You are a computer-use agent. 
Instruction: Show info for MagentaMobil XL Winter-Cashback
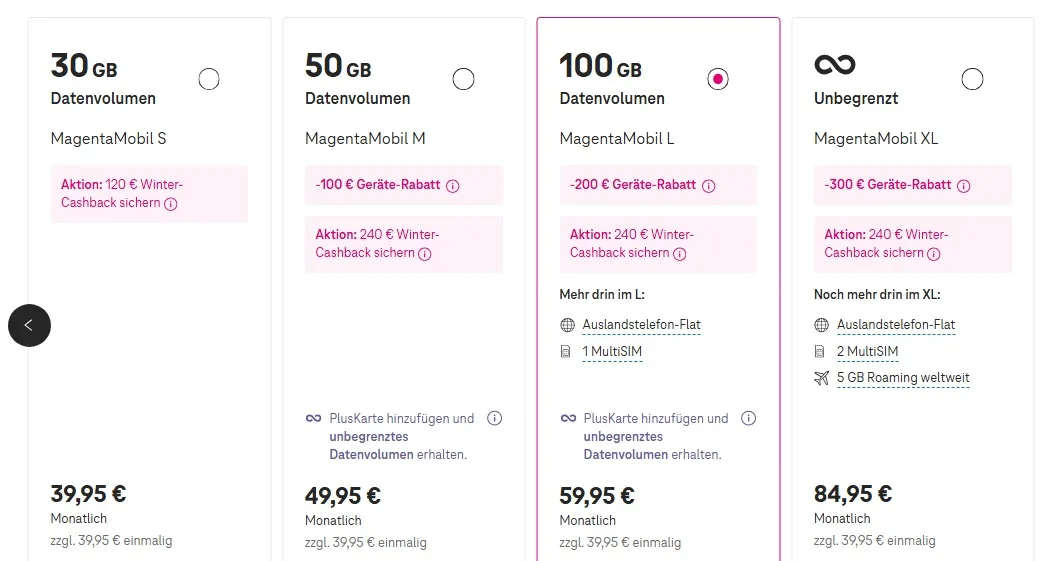[x=935, y=253]
